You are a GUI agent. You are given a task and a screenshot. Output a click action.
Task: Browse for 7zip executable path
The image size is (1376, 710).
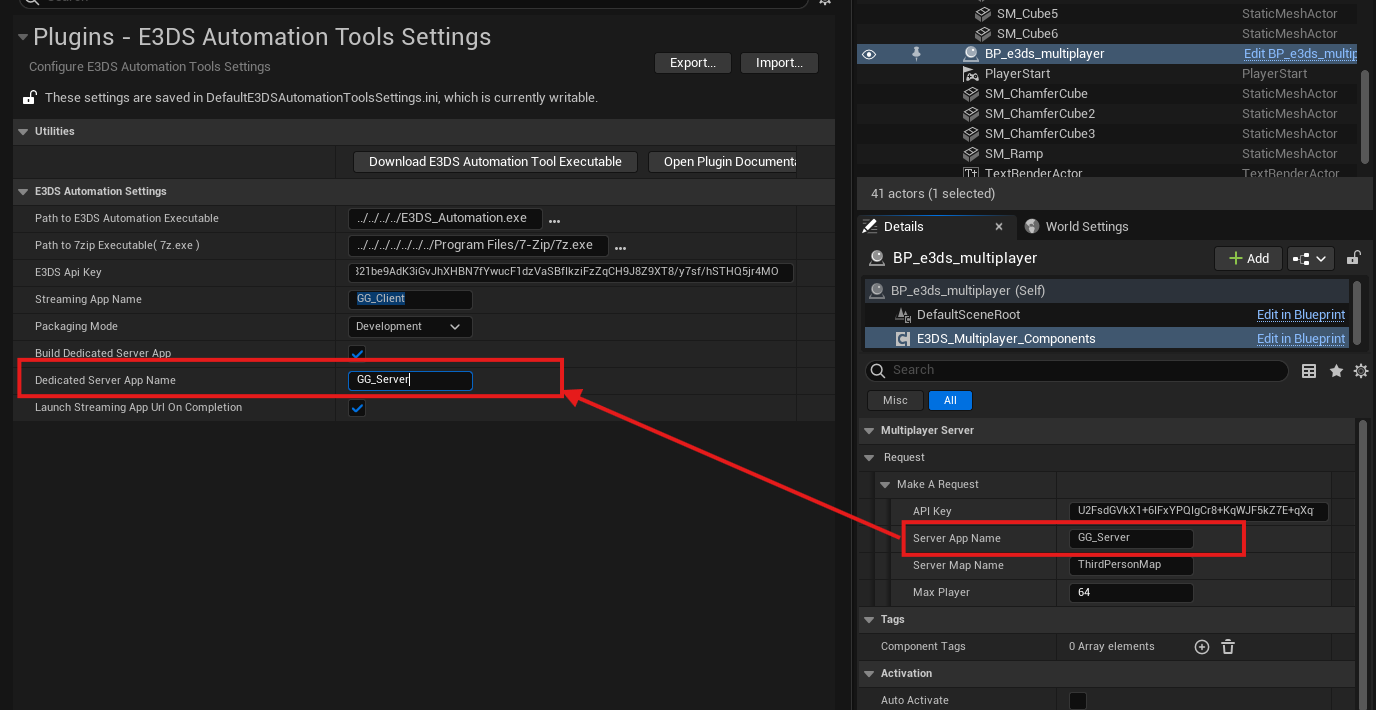[620, 247]
